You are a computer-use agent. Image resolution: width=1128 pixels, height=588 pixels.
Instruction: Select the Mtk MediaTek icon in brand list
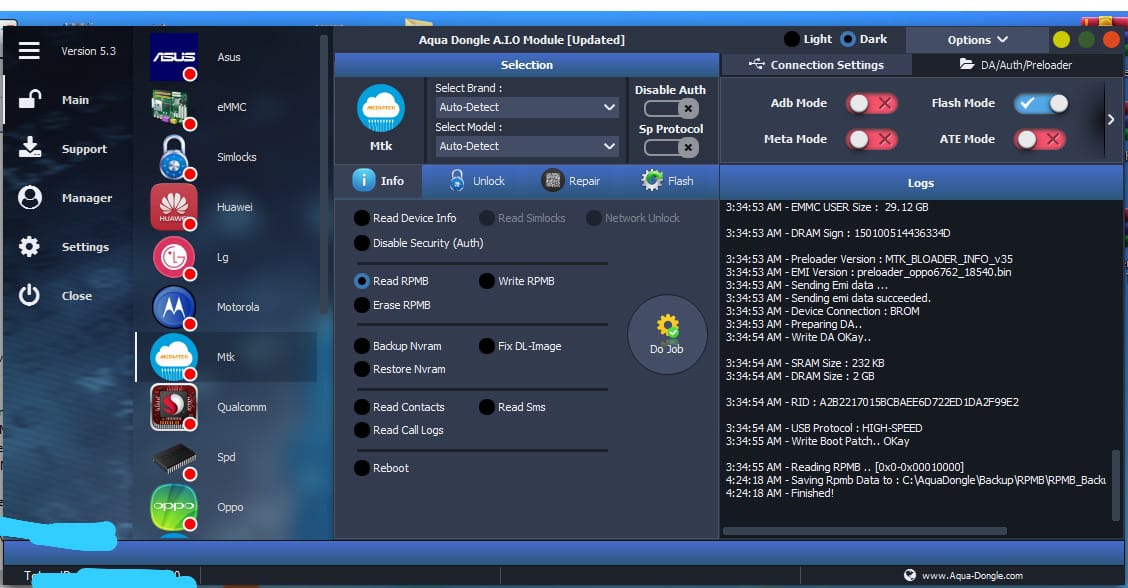173,357
